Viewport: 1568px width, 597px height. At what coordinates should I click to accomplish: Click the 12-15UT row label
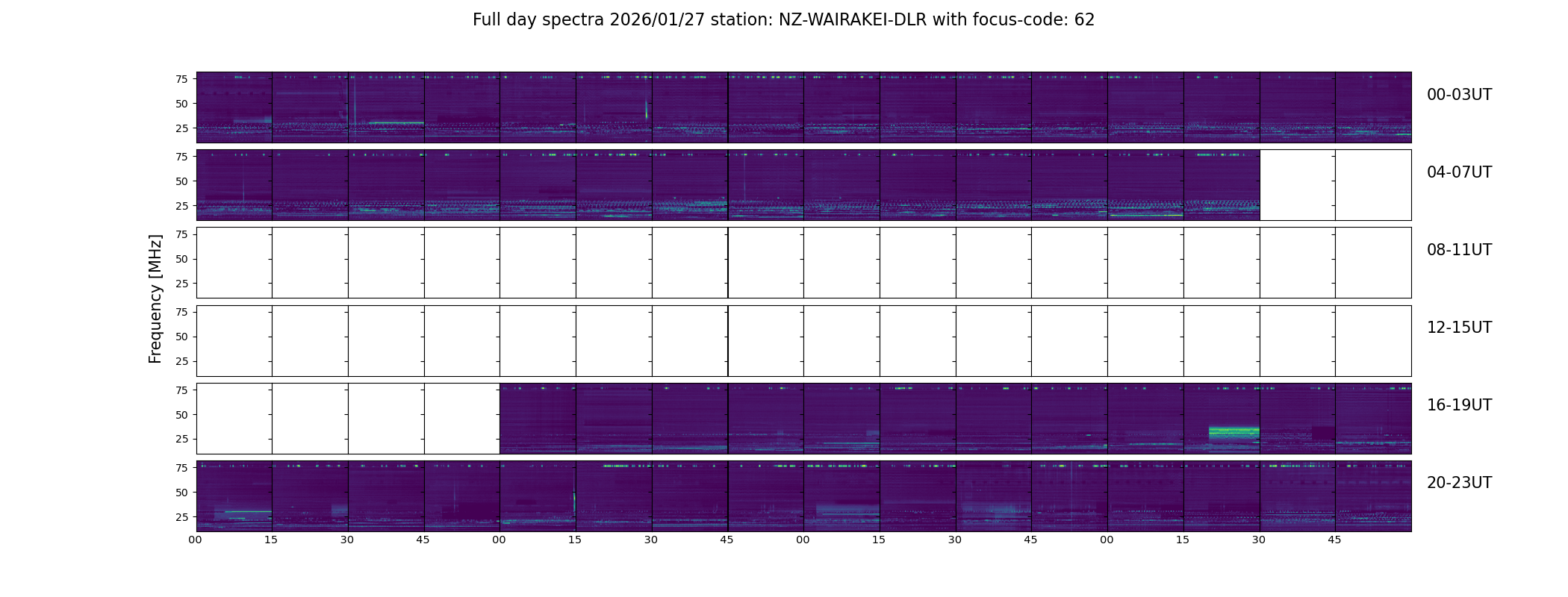click(1459, 328)
